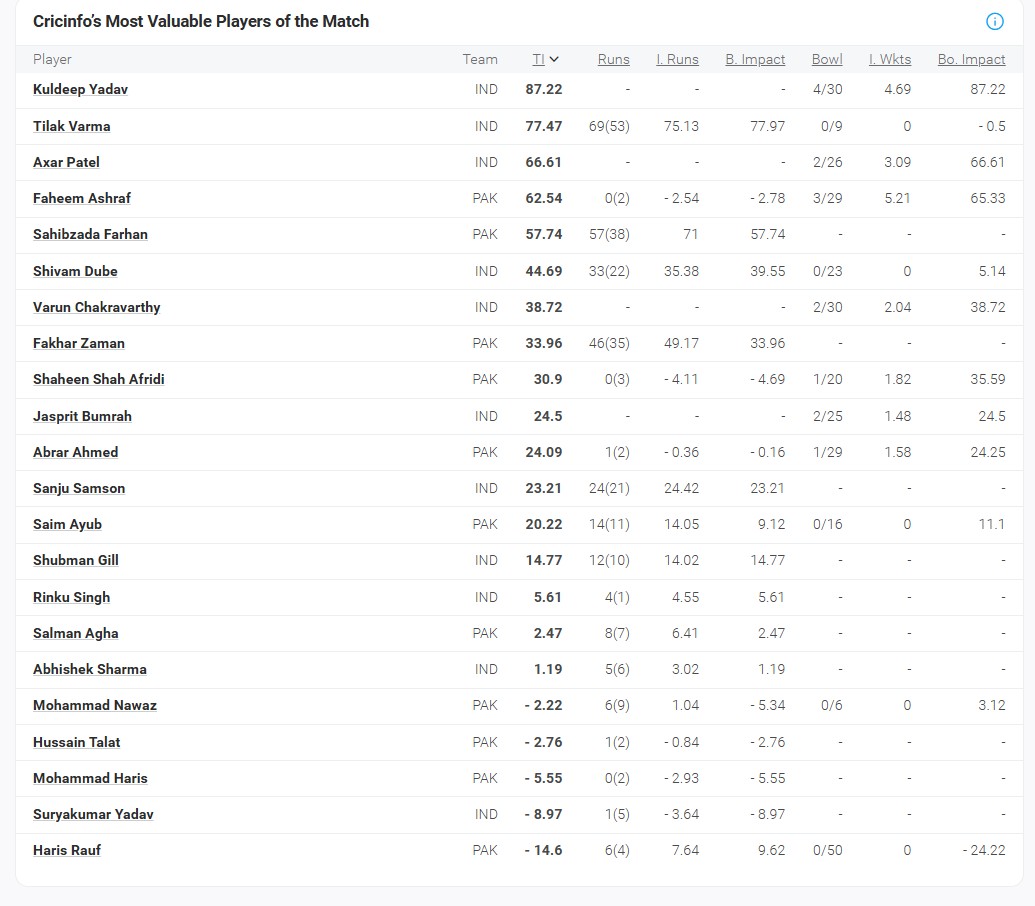Click the info icon in the header
Screen dimensions: 1035x906
(994, 21)
